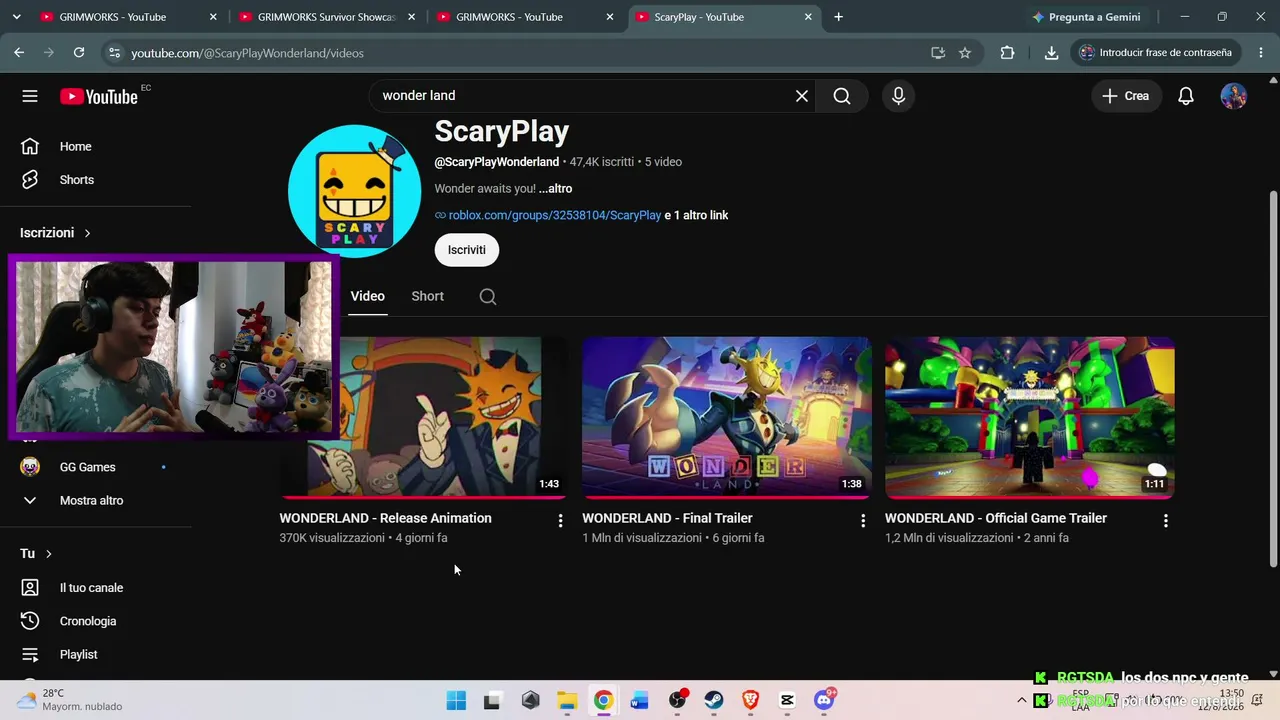Image resolution: width=1280 pixels, height=720 pixels.
Task: Switch to the channel Video tab
Action: 367,296
